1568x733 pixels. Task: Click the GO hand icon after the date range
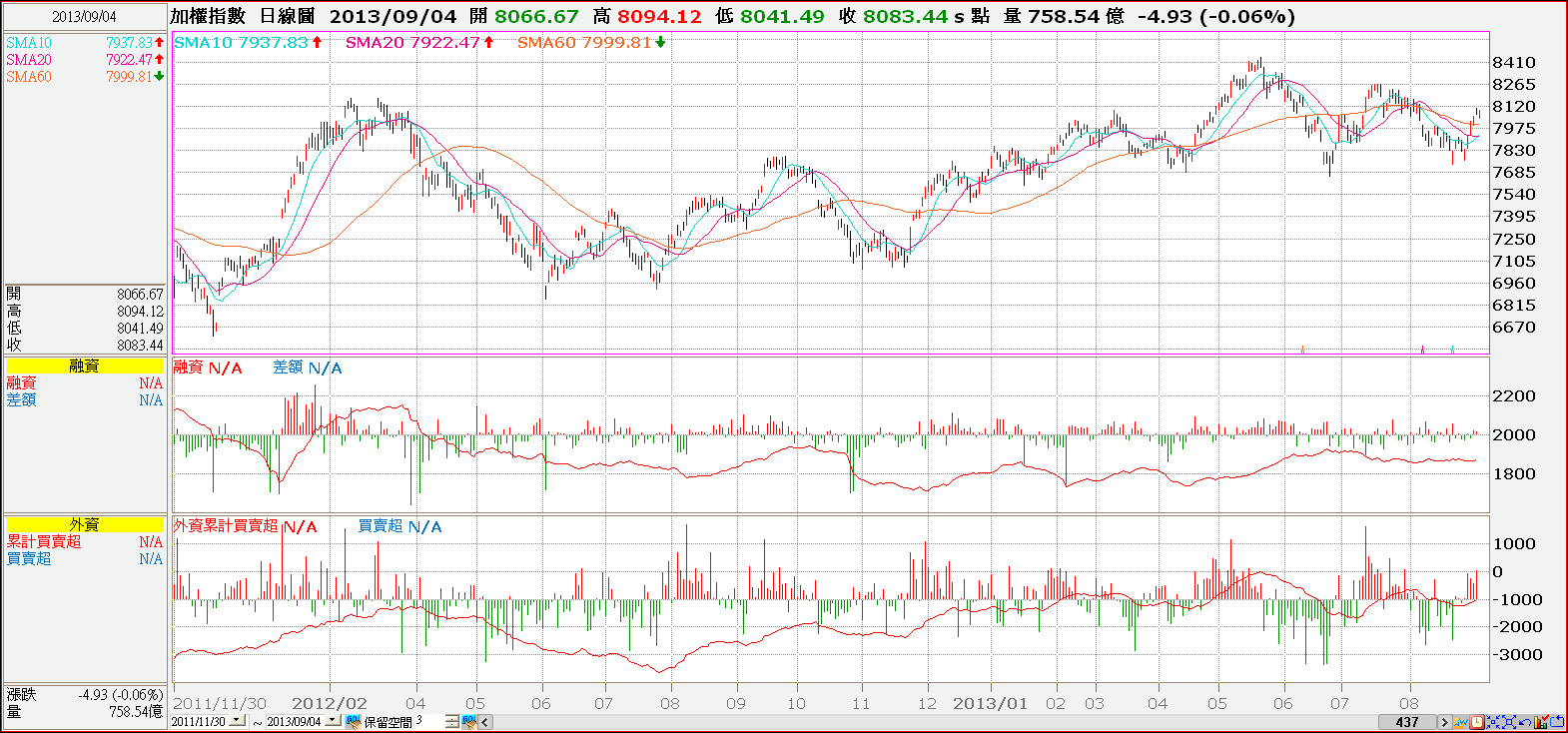(x=353, y=721)
